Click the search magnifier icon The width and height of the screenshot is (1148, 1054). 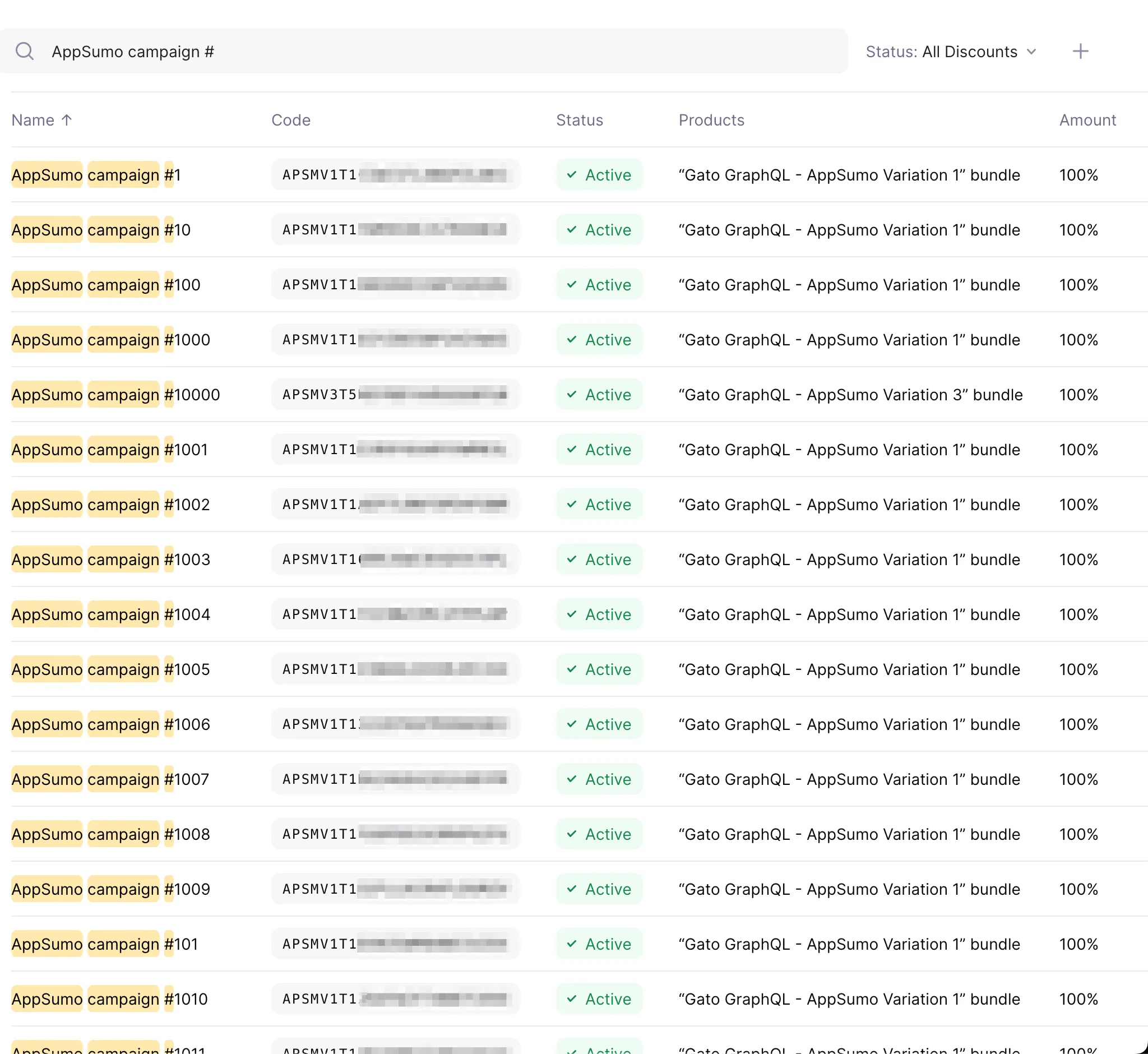coord(25,52)
